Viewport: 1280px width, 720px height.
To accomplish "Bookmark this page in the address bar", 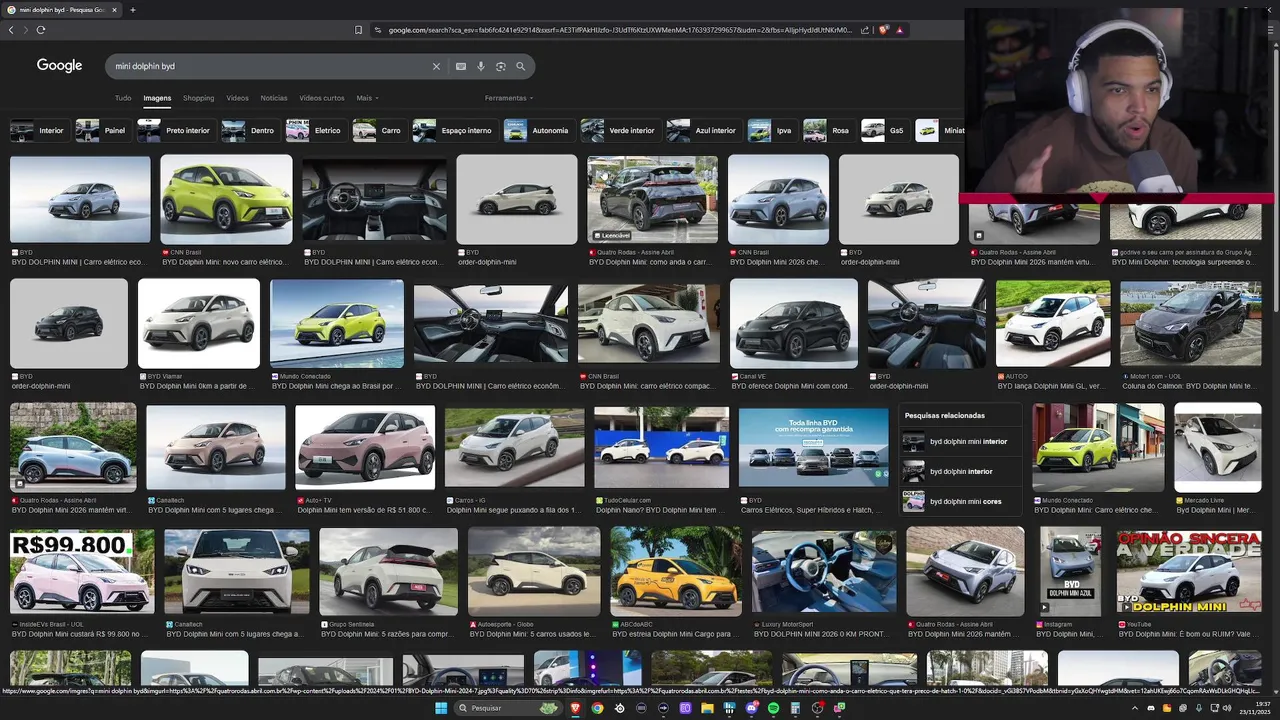I will tap(359, 30).
